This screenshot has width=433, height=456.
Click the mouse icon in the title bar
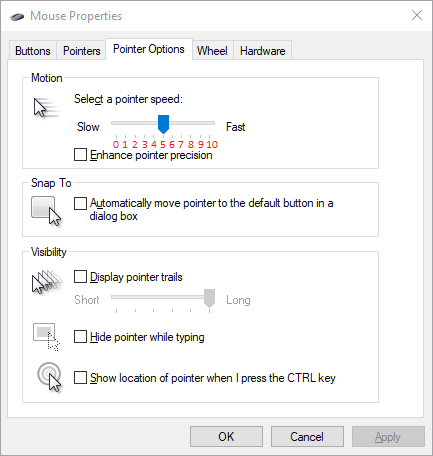[x=17, y=16]
